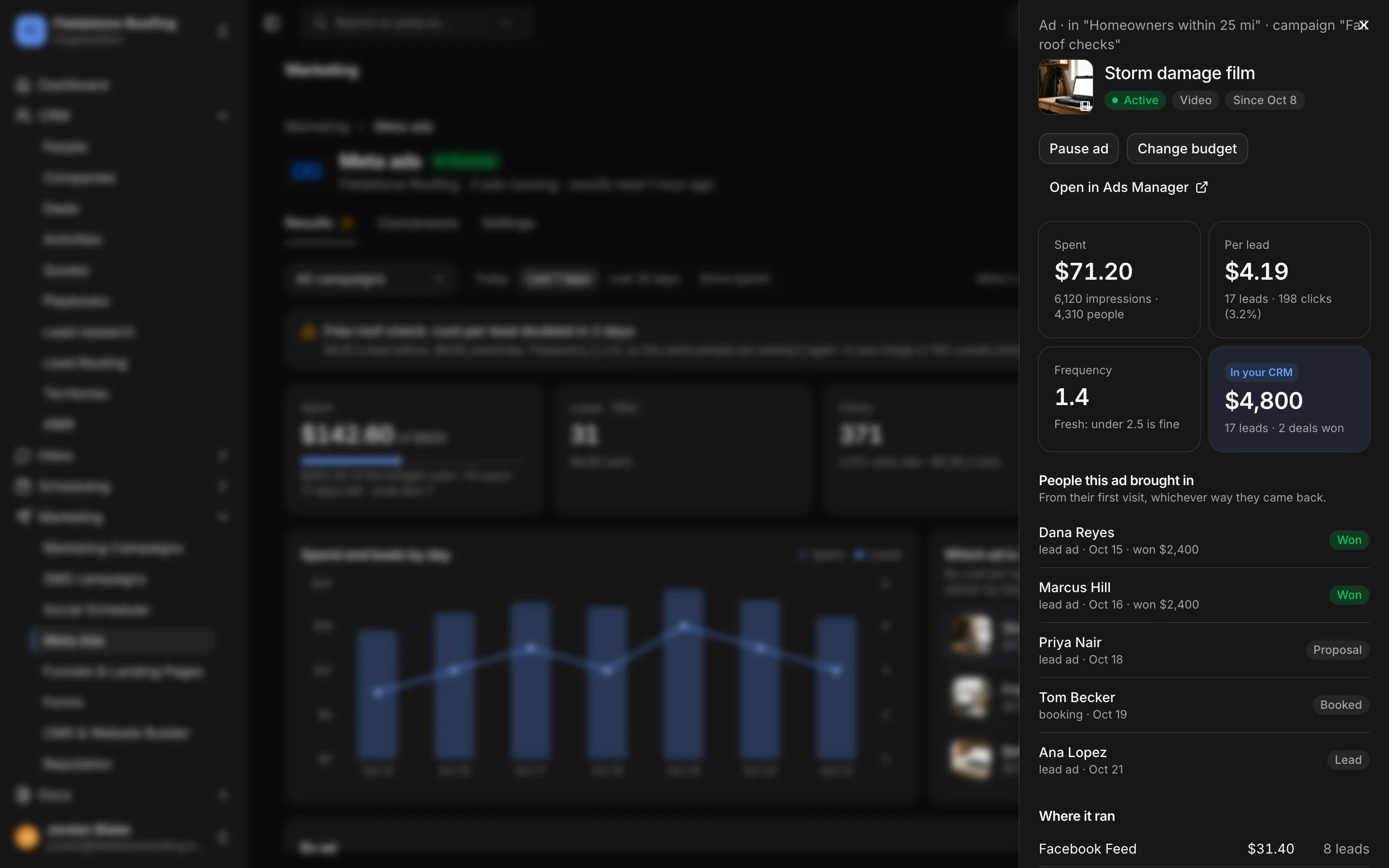Click the $31.40 Facebook Feed spend value
1389x868 pixels.
click(x=1270, y=849)
